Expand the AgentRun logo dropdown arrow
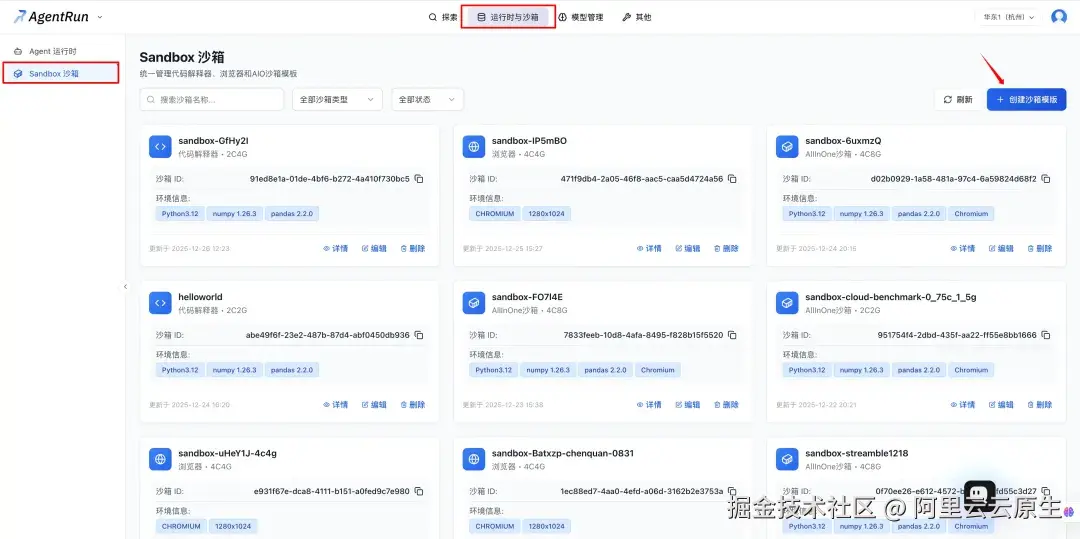Image resolution: width=1080 pixels, height=539 pixels. [100, 17]
